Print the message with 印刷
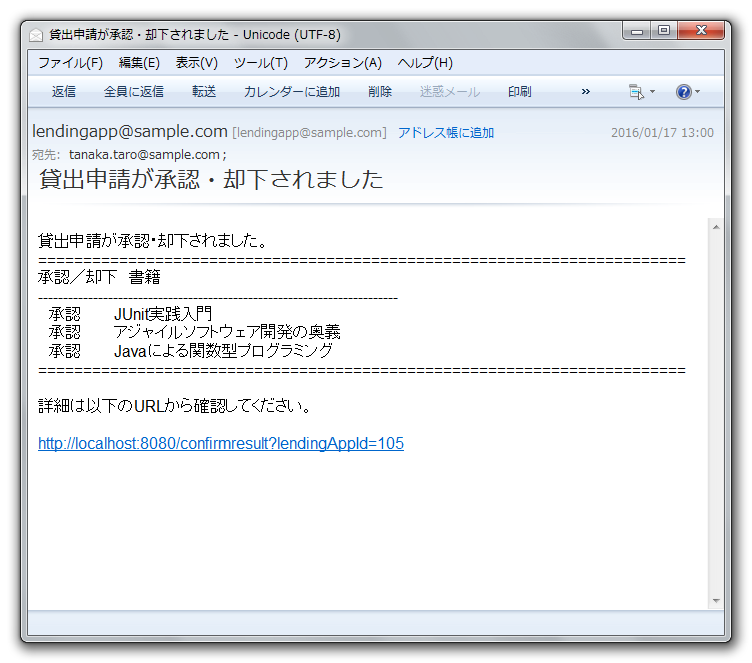 click(519, 92)
